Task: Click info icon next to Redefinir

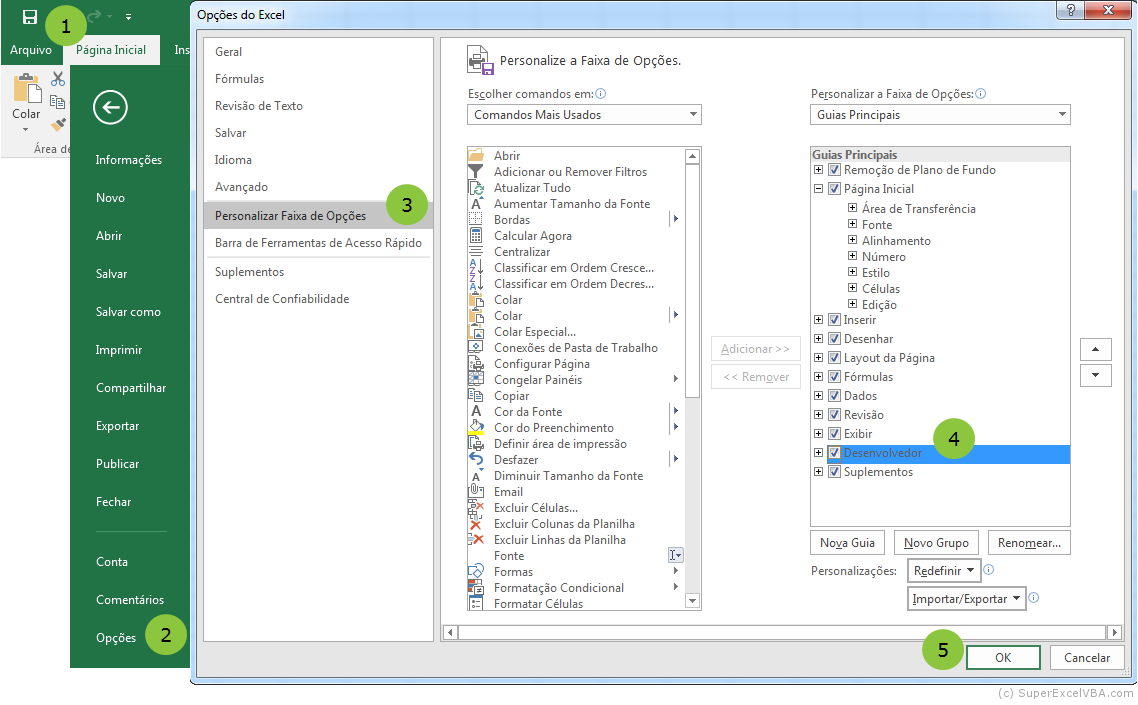Action: (988, 570)
